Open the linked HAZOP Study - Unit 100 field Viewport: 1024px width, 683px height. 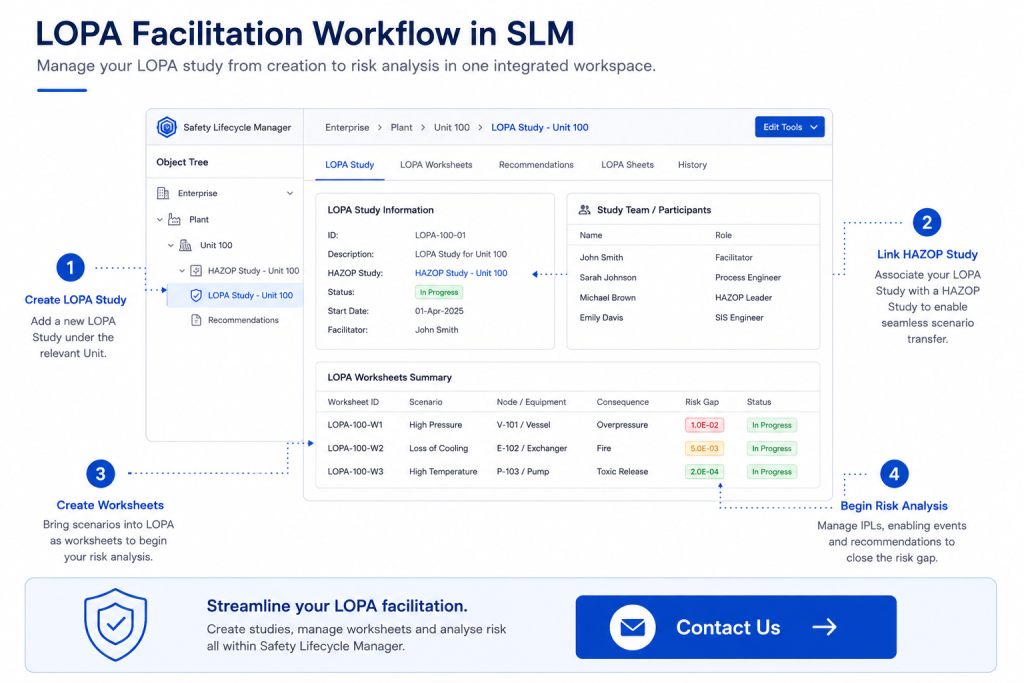(461, 273)
